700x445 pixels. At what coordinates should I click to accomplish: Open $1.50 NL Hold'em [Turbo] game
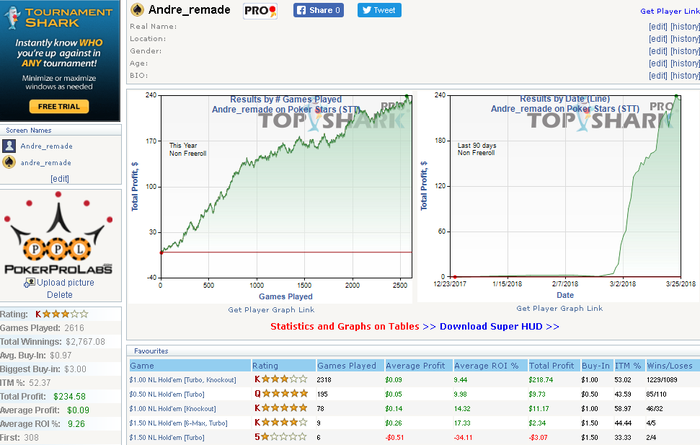click(167, 437)
